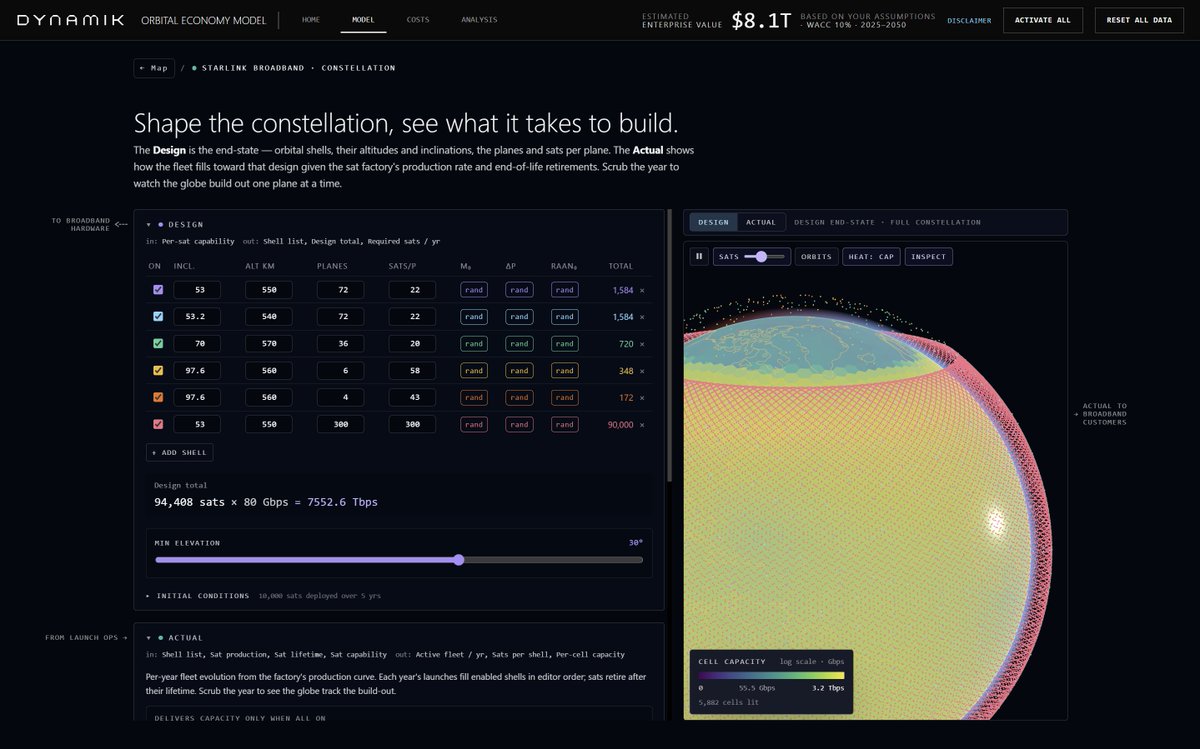Screen dimensions: 1200x749
Task: Open the ANALYSIS tab
Action: tap(479, 20)
